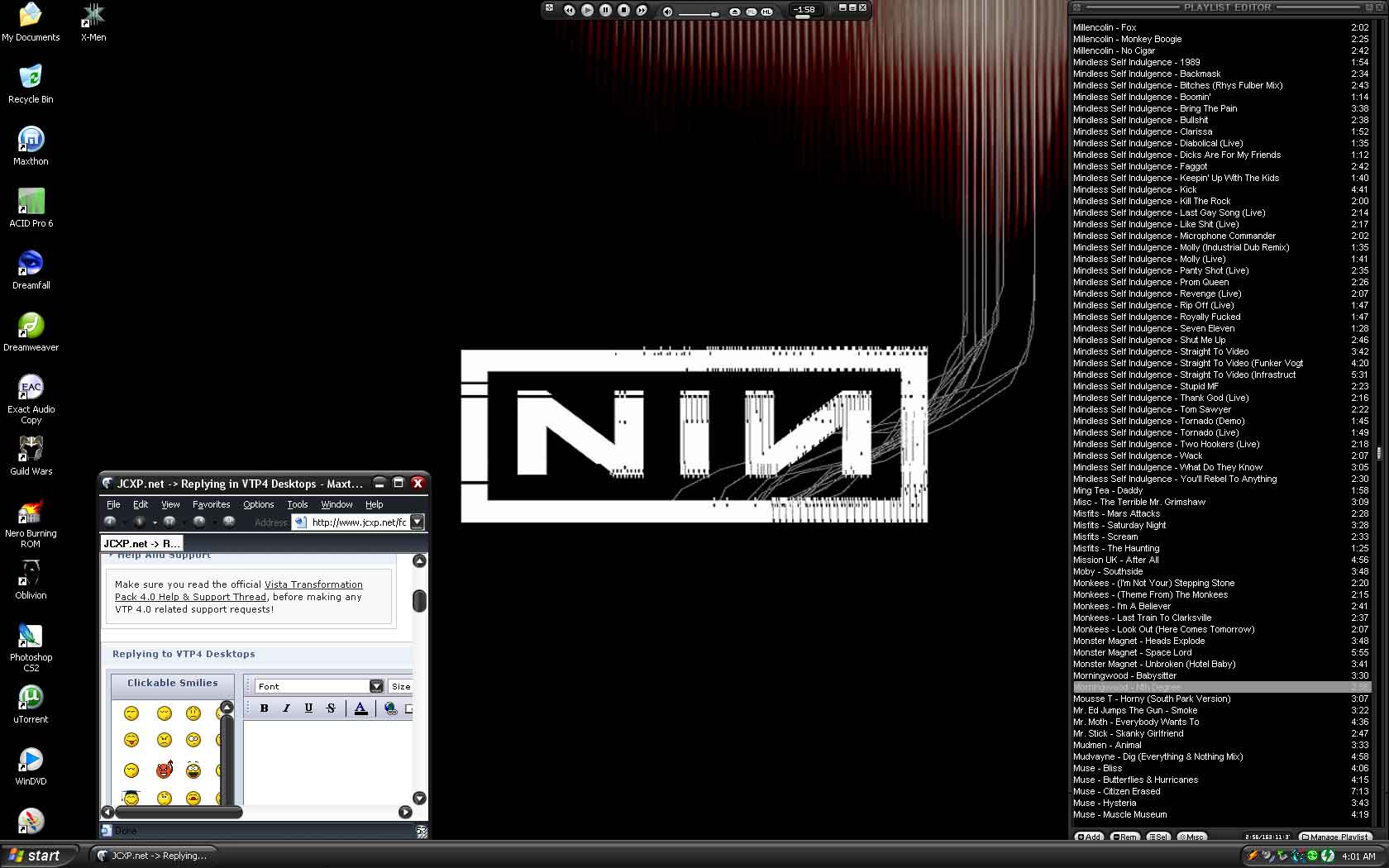Image resolution: width=1389 pixels, height=868 pixels.
Task: Click the Add button in playlist editor
Action: point(1088,837)
